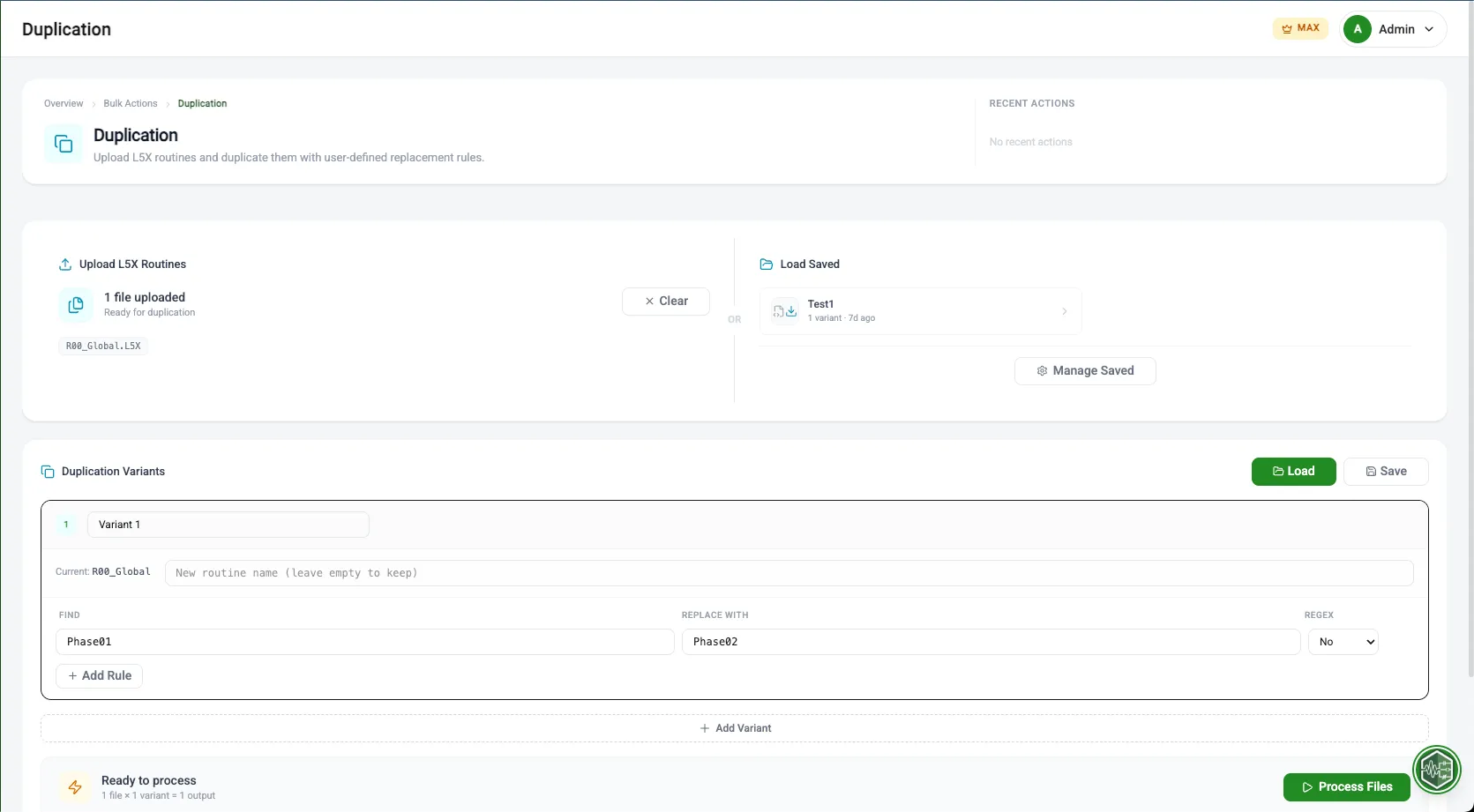Viewport: 1474px width, 812px height.
Task: Load the Test1 saved configuration
Action: click(x=920, y=310)
